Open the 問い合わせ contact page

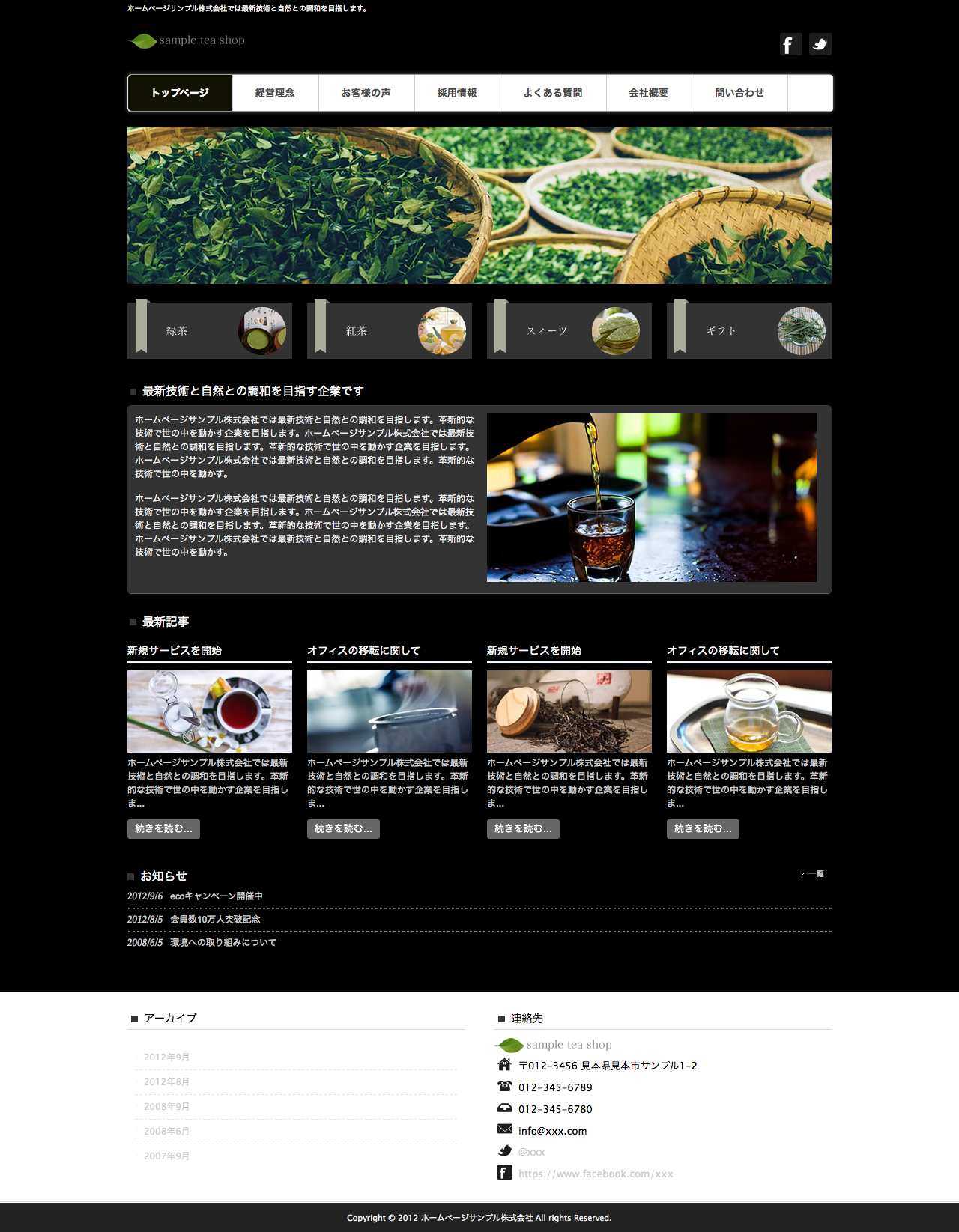tap(739, 93)
